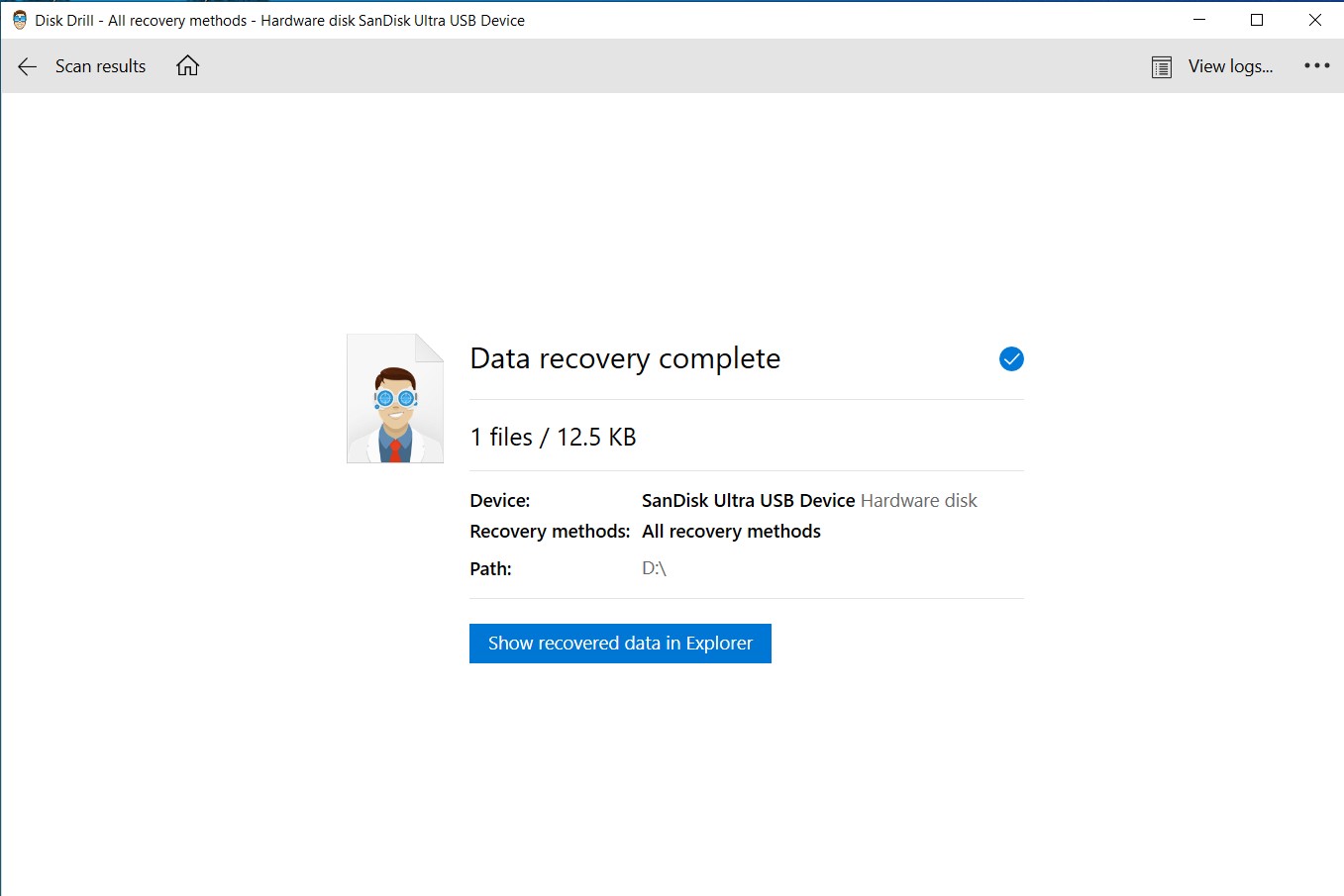1344x896 pixels.
Task: Open the three-dot overflow menu
Action: (x=1316, y=65)
